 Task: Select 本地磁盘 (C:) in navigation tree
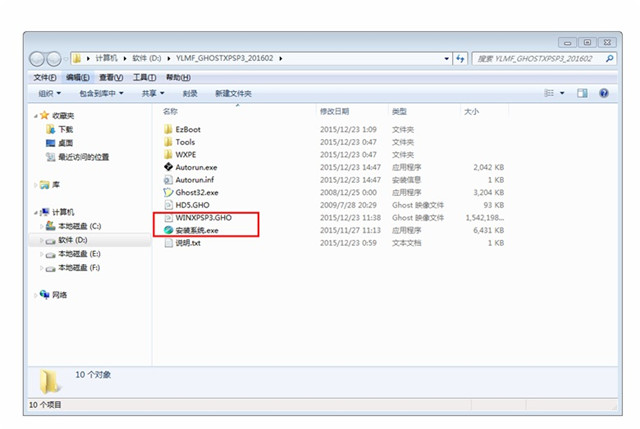click(x=79, y=226)
